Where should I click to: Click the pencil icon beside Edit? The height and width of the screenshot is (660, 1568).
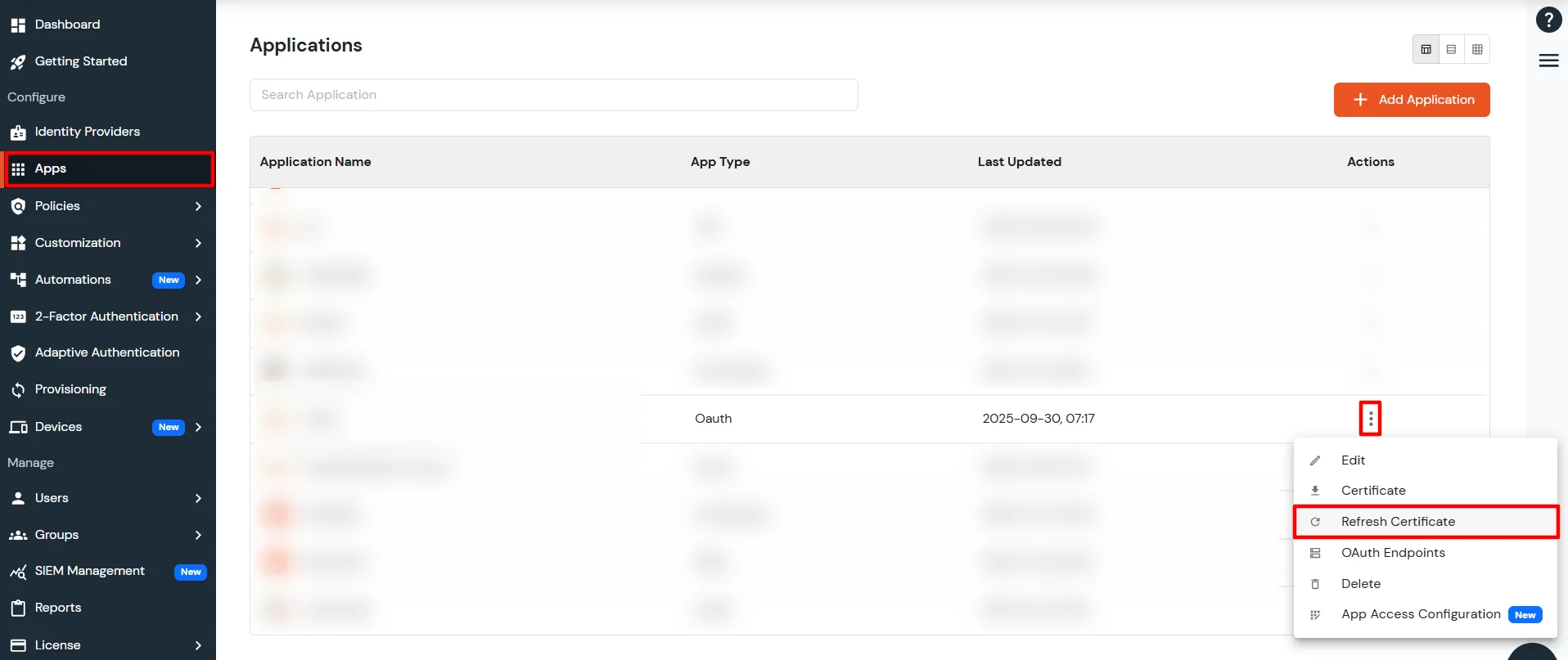point(1315,460)
